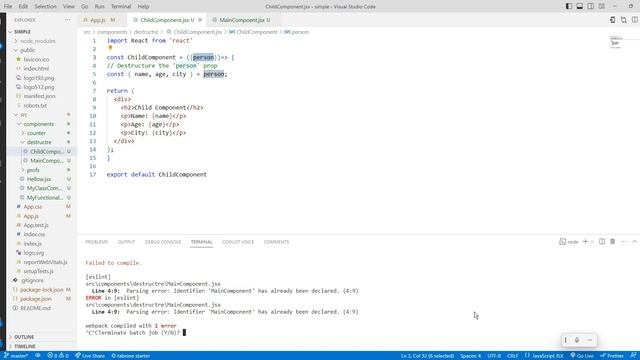
Task: Click the Split Editor icon
Action: click(635, 20)
